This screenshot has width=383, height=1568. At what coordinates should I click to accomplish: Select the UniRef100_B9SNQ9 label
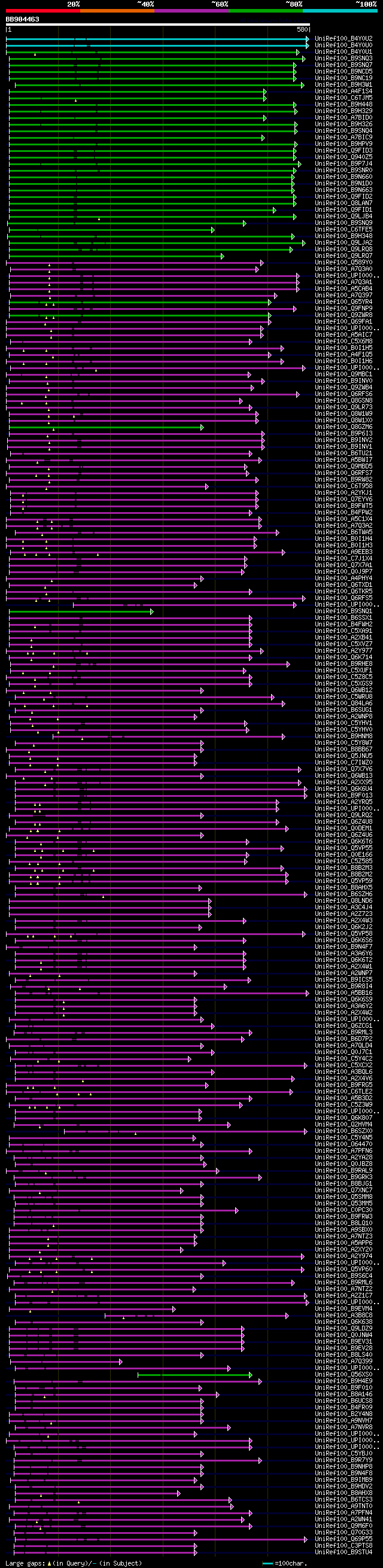click(344, 223)
